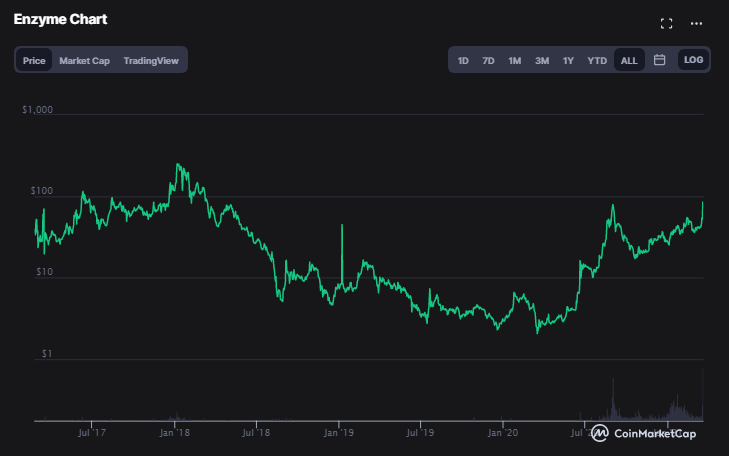Select the 7D time range
Screen dimensions: 729x456
(488, 60)
